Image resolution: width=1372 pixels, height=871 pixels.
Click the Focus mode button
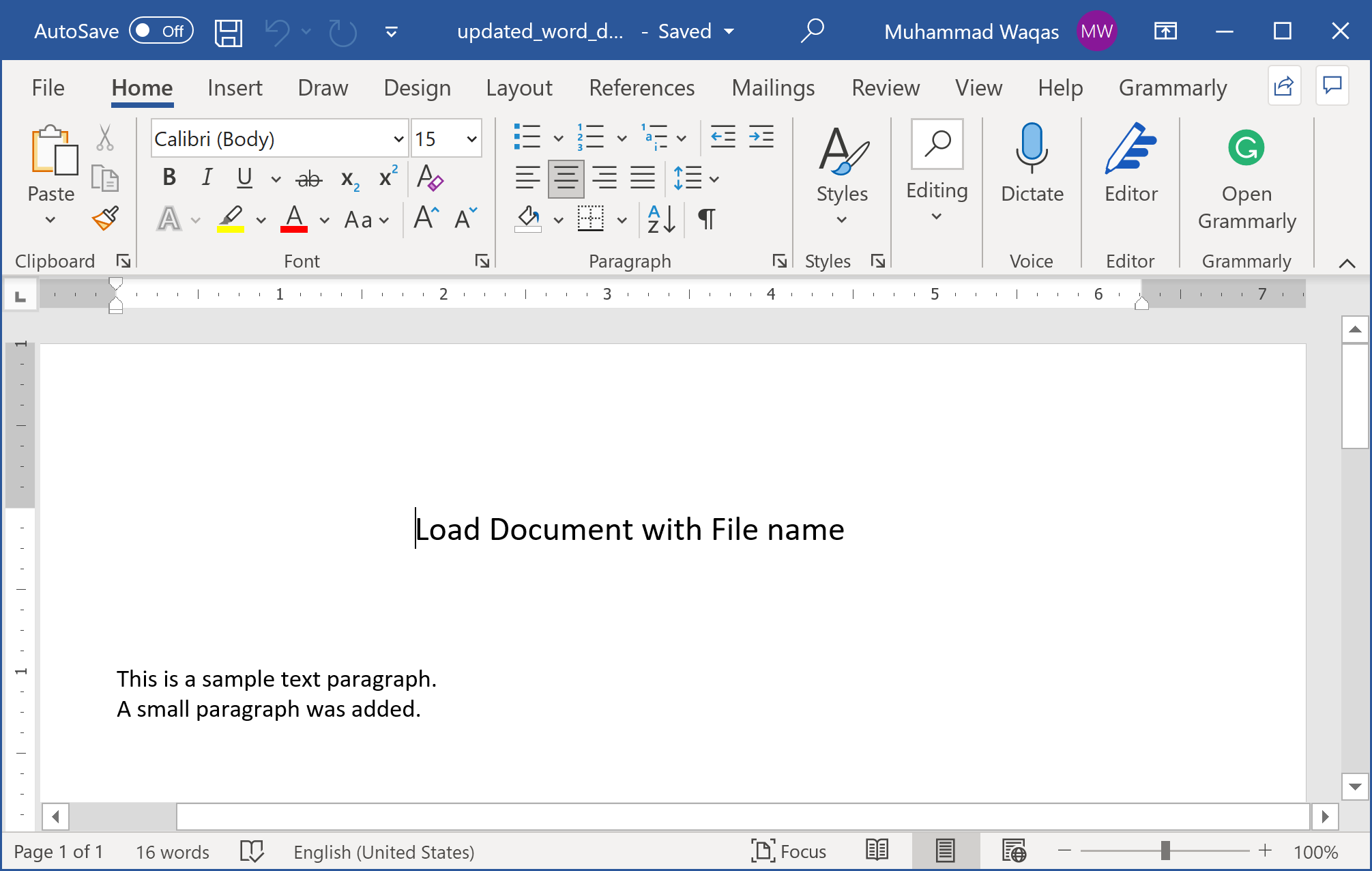(x=789, y=851)
